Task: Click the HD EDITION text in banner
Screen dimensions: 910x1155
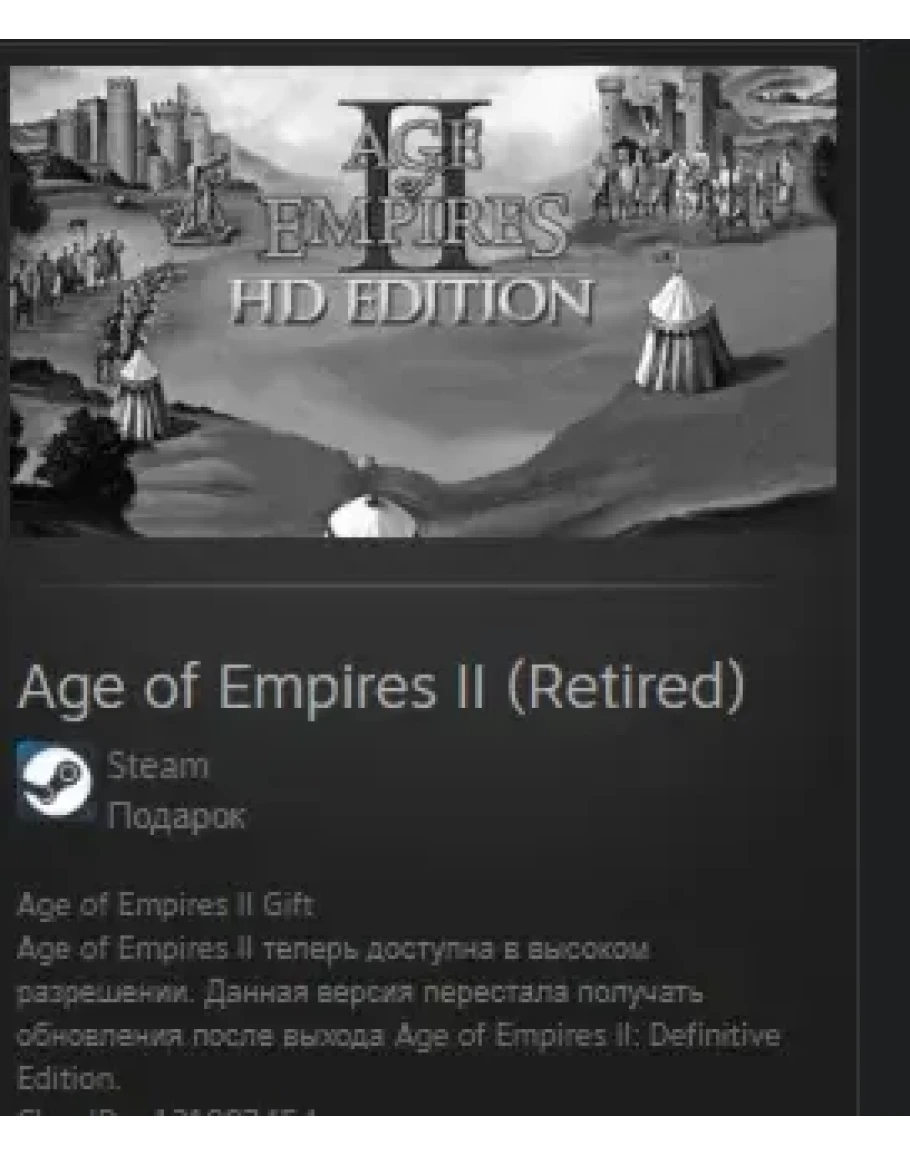Action: tap(411, 302)
